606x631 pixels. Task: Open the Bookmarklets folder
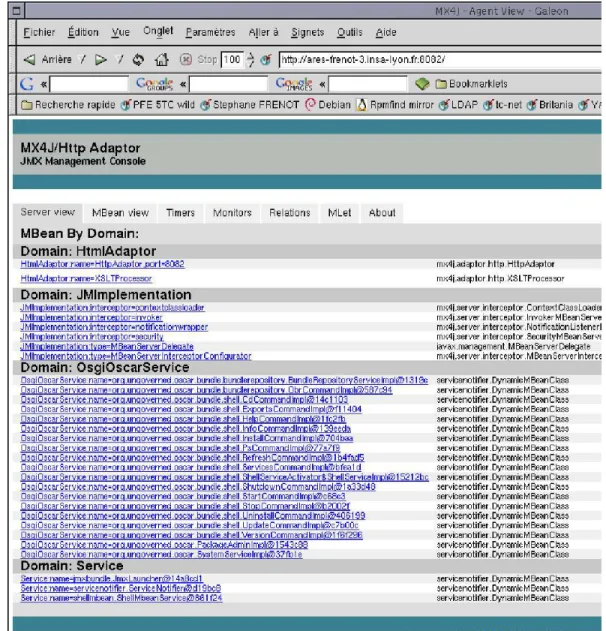(472, 84)
